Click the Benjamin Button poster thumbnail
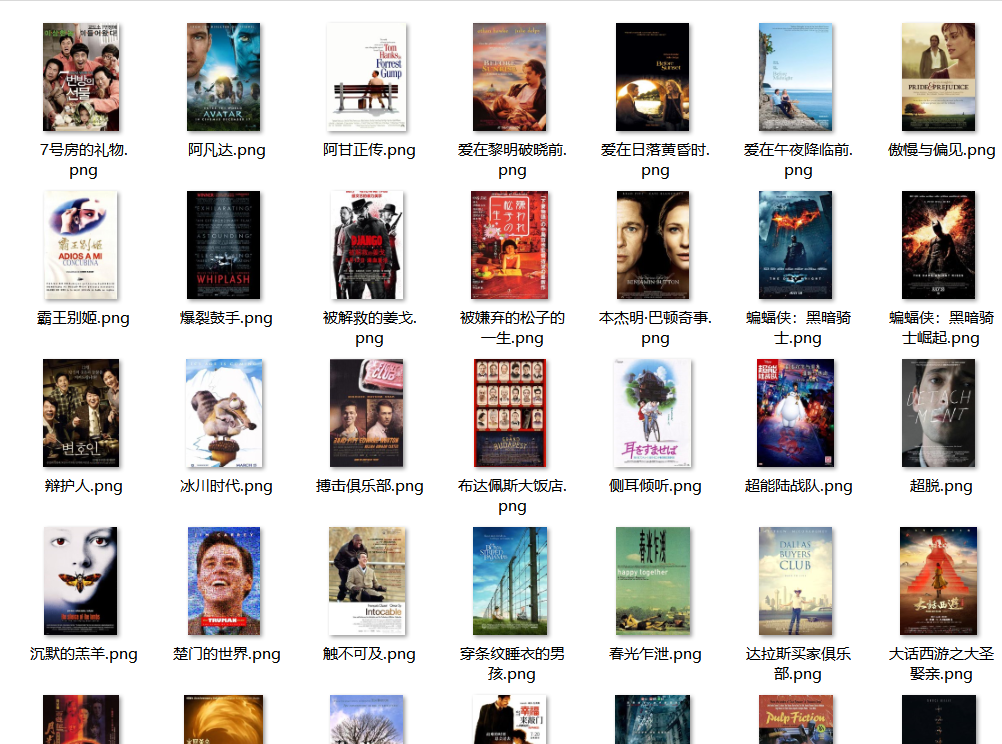This screenshot has width=1002, height=744. point(652,245)
